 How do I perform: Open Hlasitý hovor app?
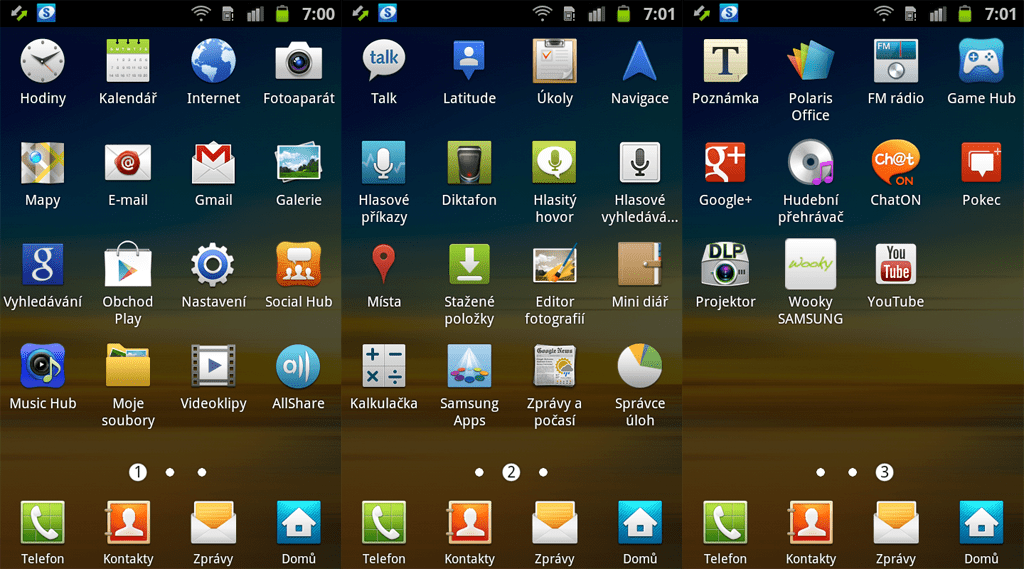tap(554, 163)
